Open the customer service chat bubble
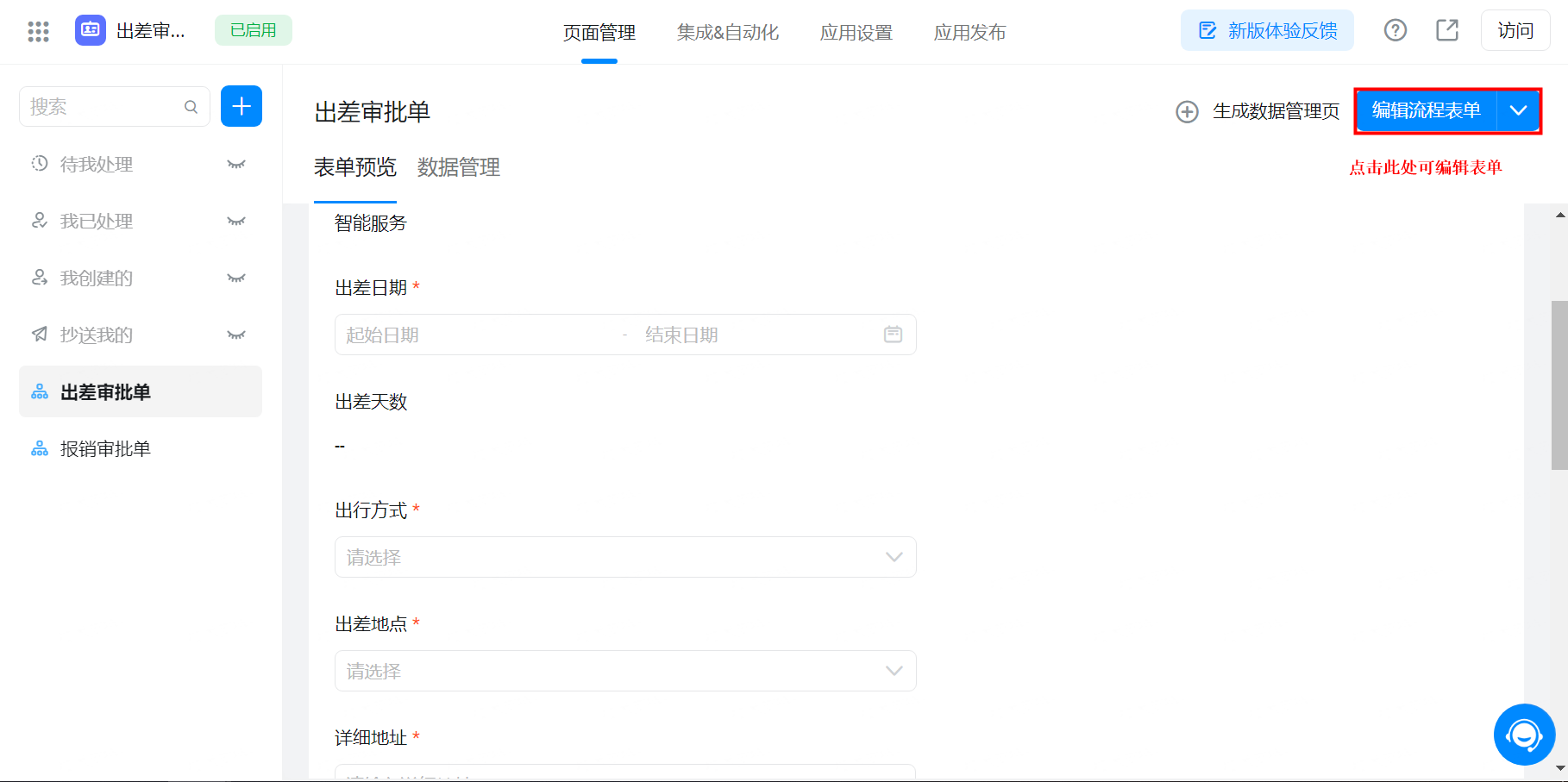Viewport: 1568px width, 782px height. [1523, 735]
